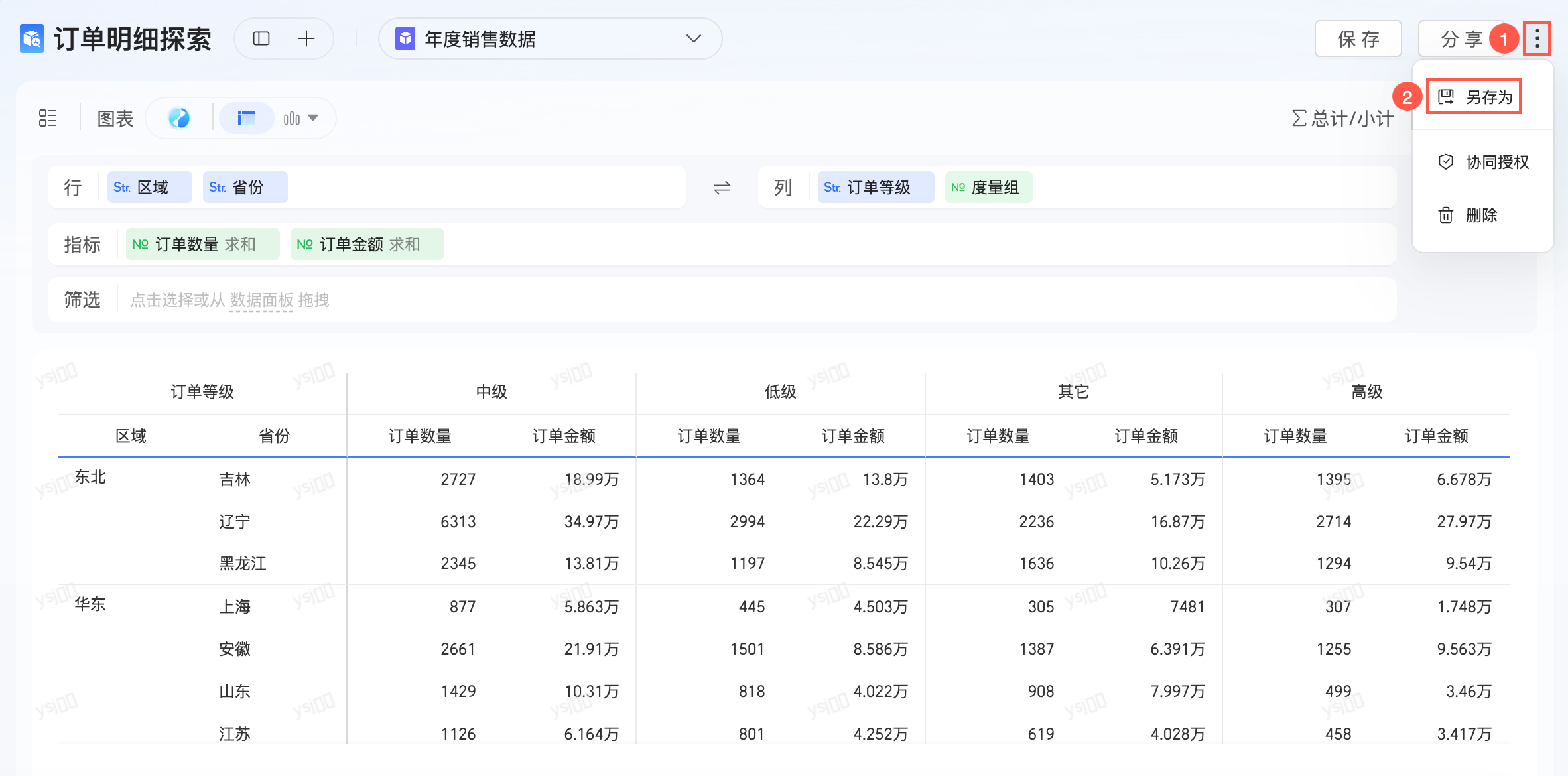The height and width of the screenshot is (776, 1568).
Task: Click the 保存 button
Action: click(1358, 39)
